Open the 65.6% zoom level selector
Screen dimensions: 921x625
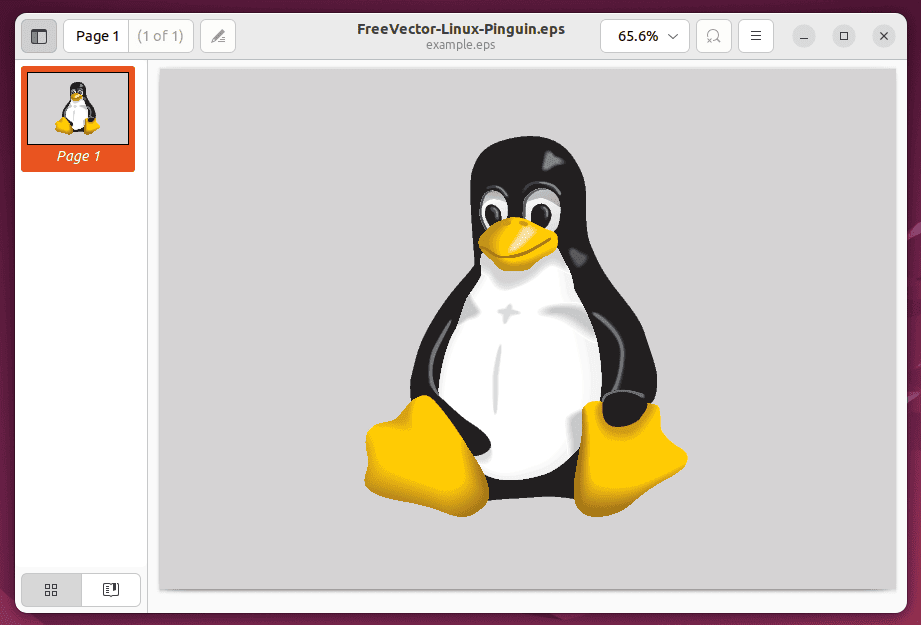(x=644, y=36)
